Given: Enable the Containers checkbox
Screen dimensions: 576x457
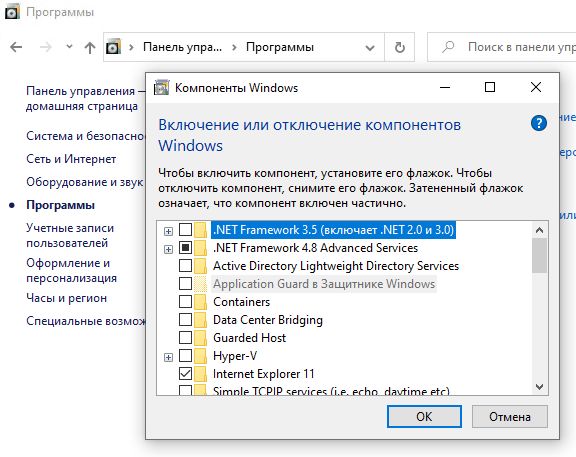Looking at the screenshot, I should [x=185, y=302].
